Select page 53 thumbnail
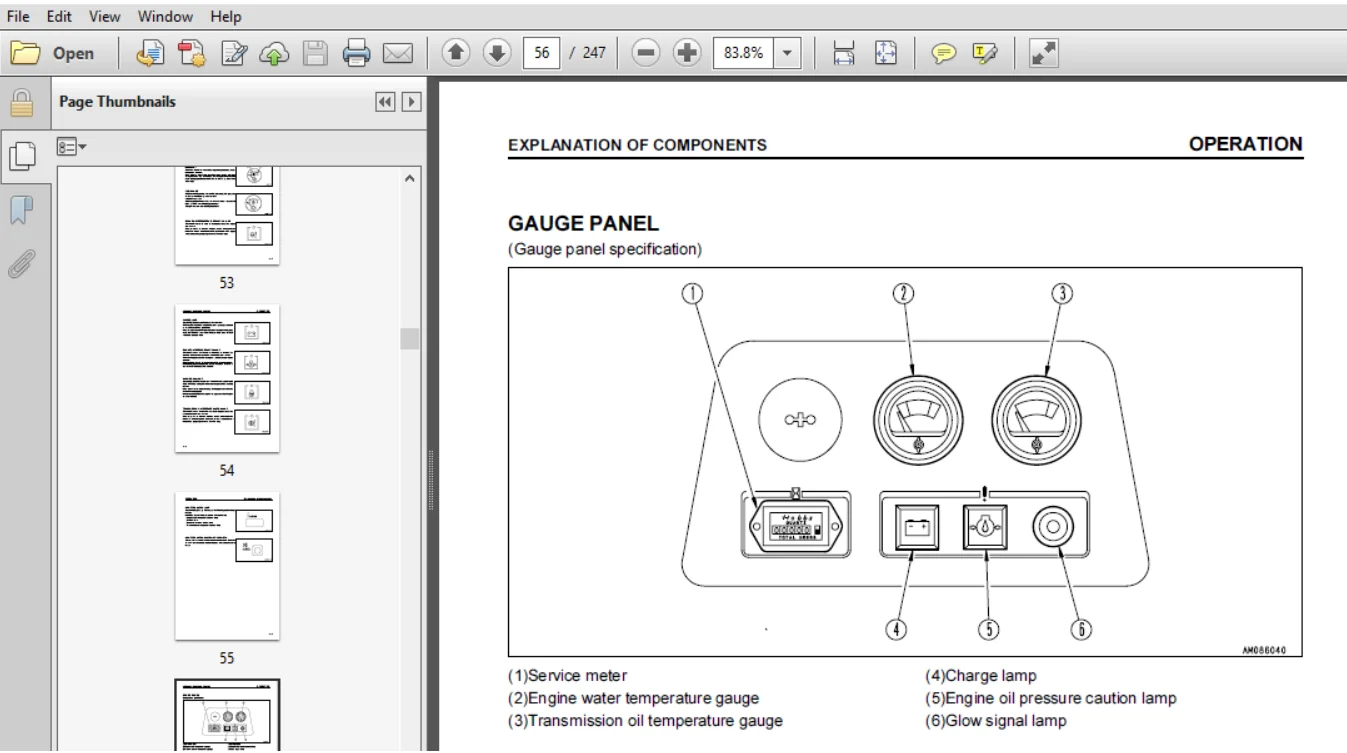Screen dimensions: 1347x753 227,214
